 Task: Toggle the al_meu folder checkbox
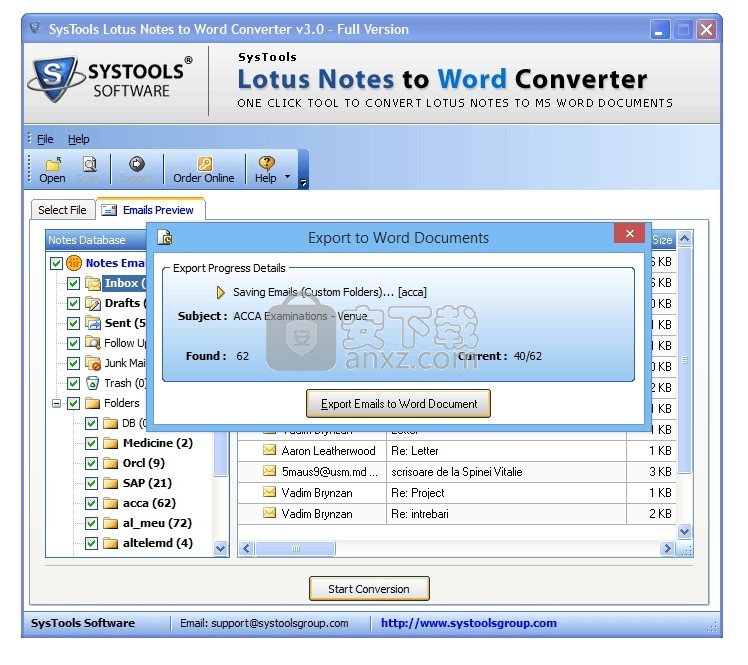coord(91,524)
